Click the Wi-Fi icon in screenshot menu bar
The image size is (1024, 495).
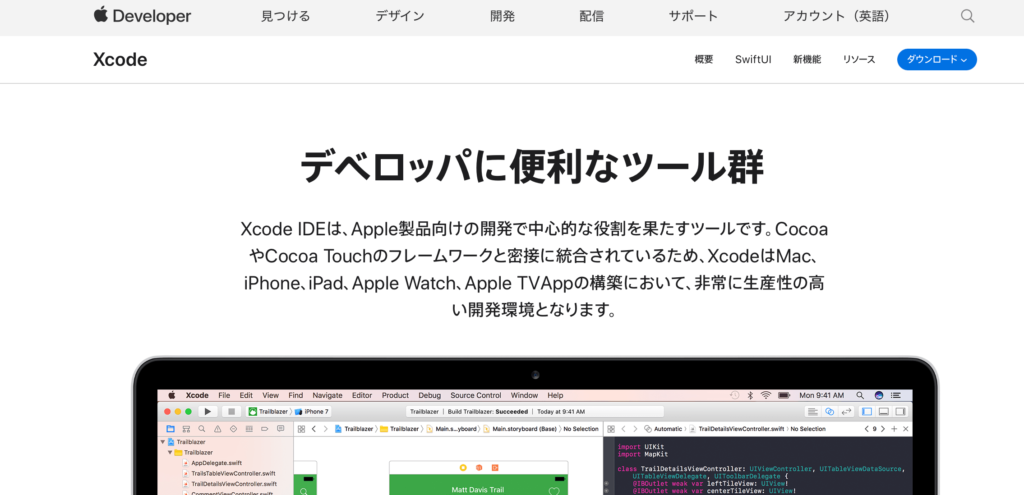[766, 395]
